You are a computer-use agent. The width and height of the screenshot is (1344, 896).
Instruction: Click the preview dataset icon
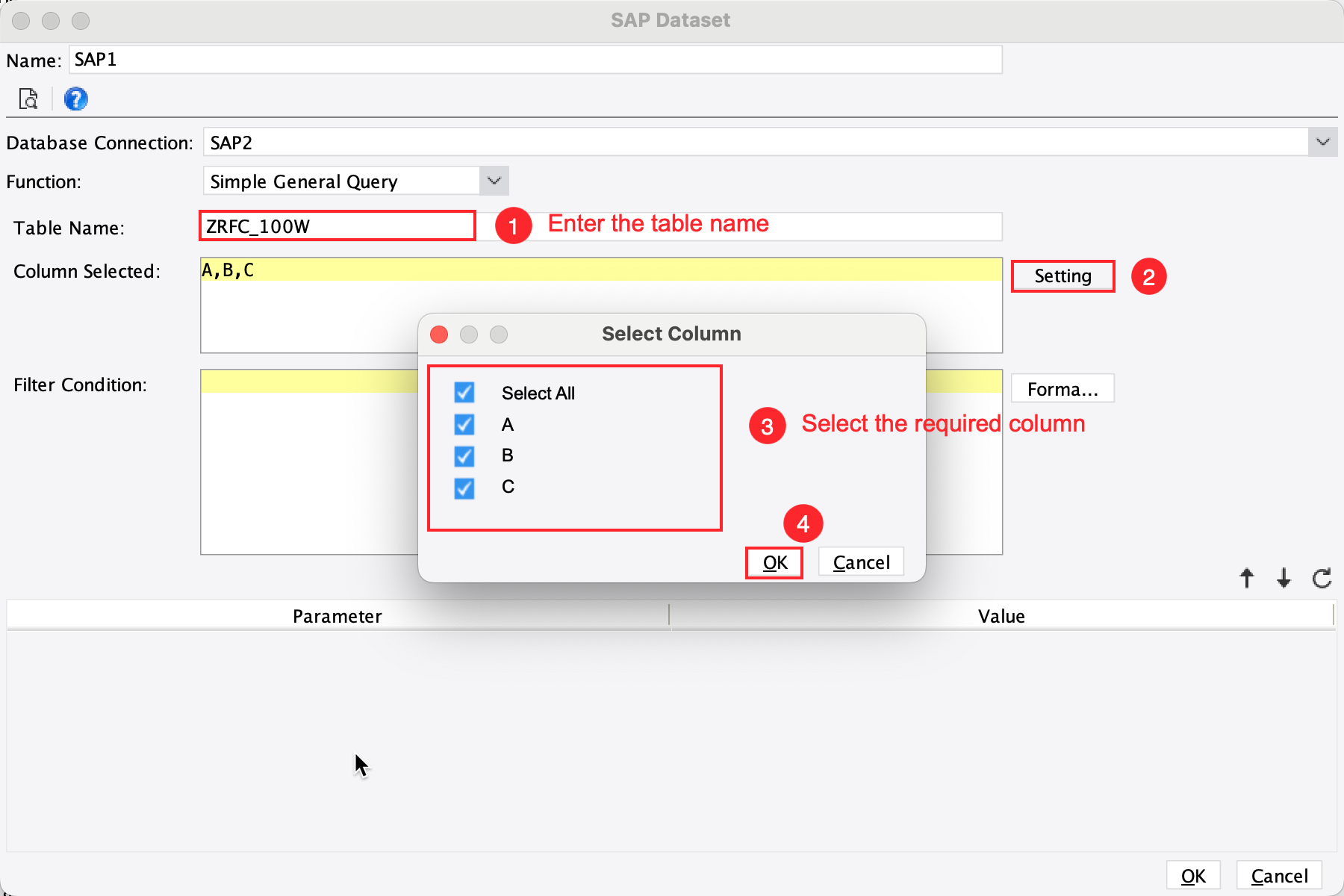28,99
